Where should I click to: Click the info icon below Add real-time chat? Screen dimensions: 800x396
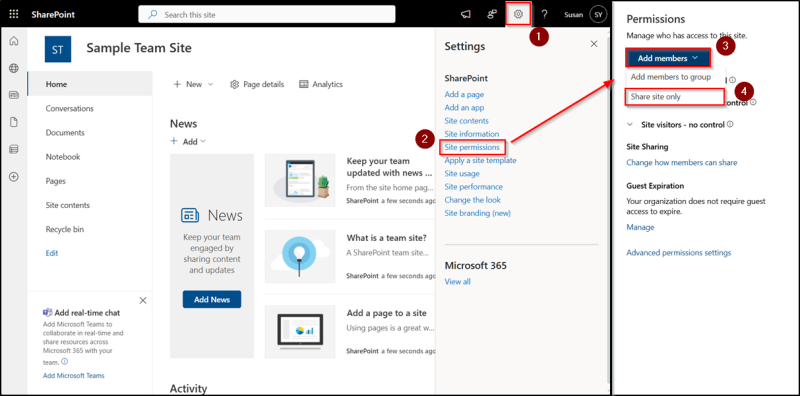click(x=65, y=361)
